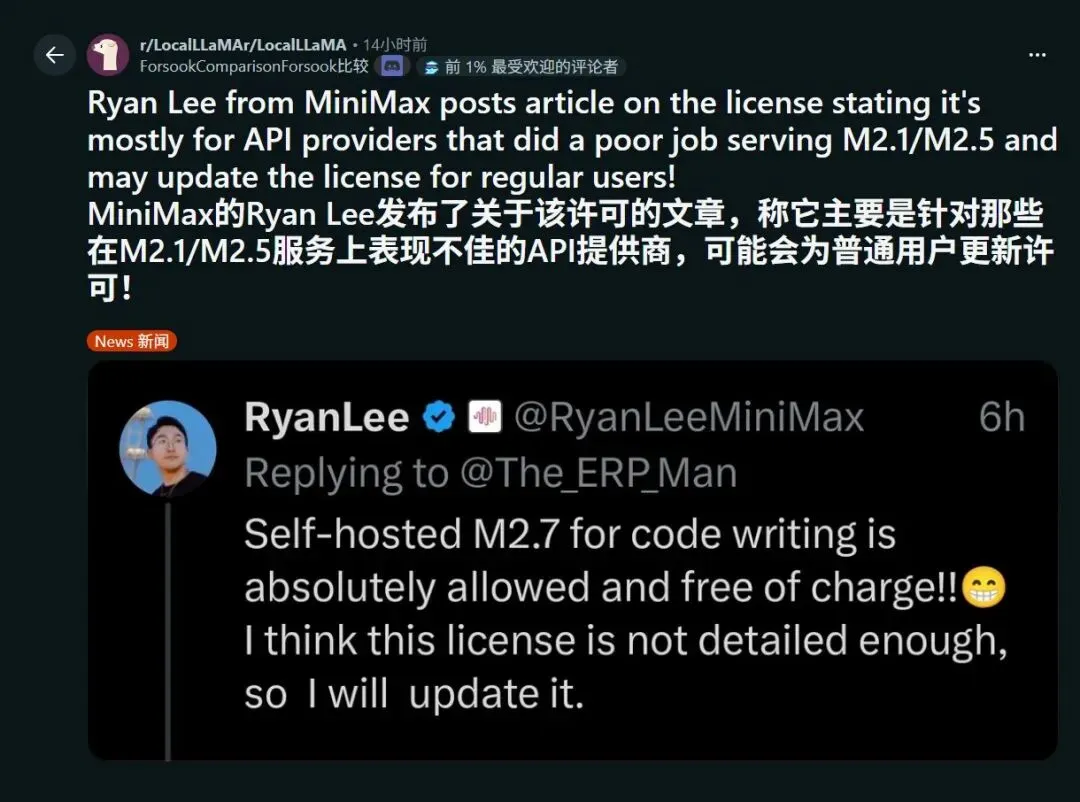Open the r/LocalLLaMA subreddit avatar
1080x802 pixels.
(108, 54)
